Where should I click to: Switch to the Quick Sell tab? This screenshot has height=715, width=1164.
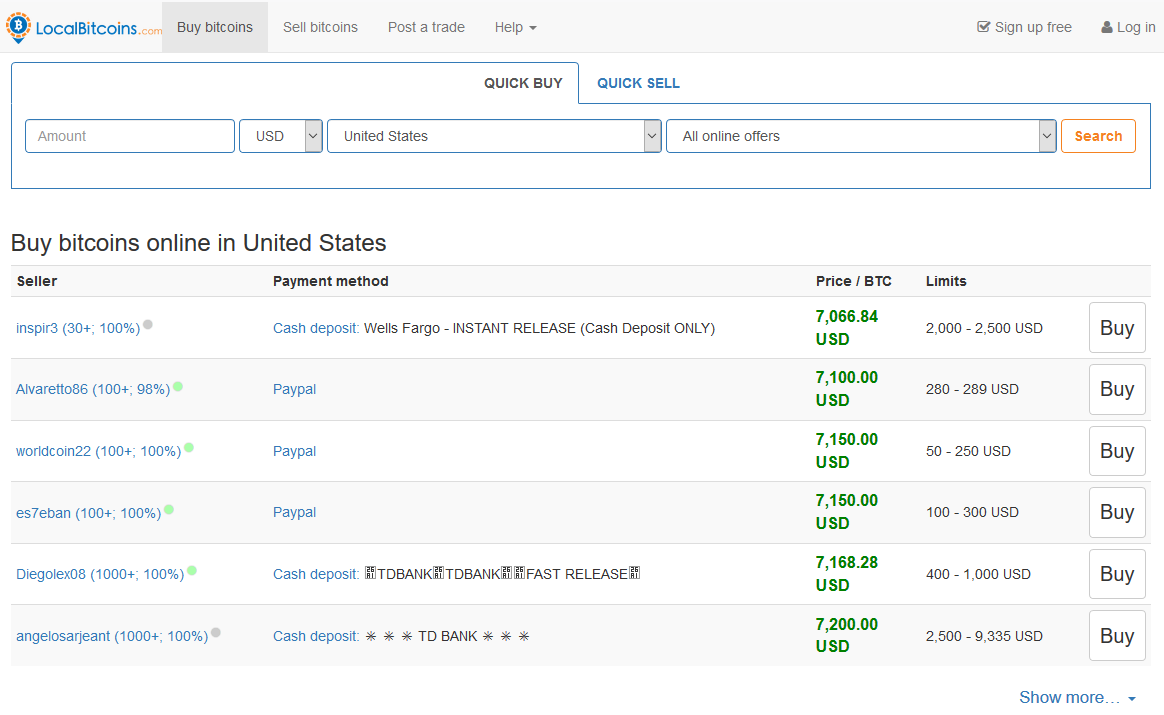638,83
